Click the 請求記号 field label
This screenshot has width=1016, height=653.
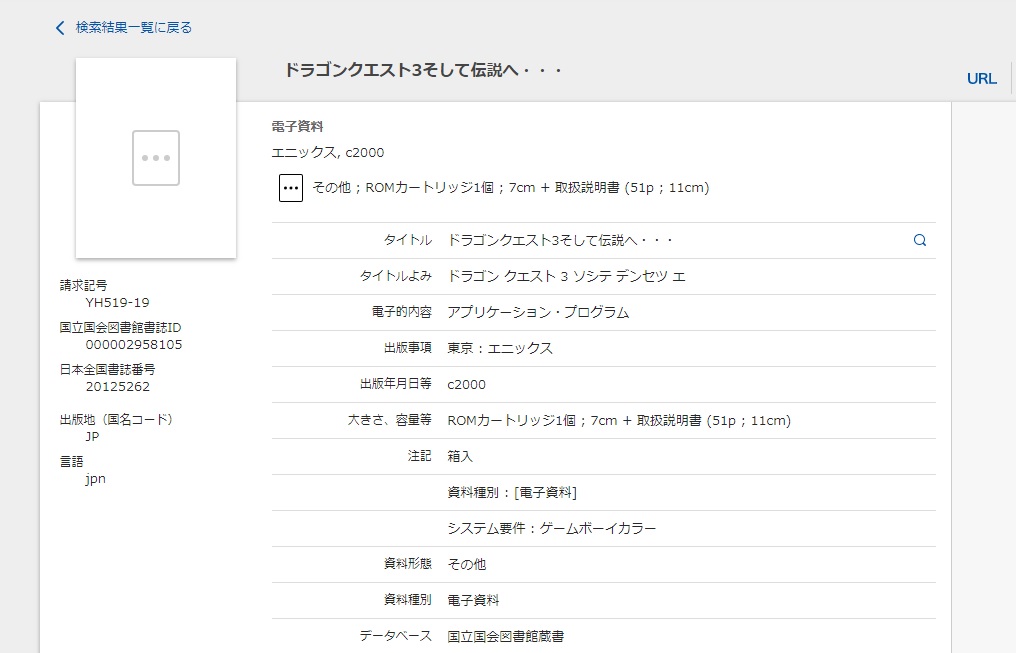84,285
